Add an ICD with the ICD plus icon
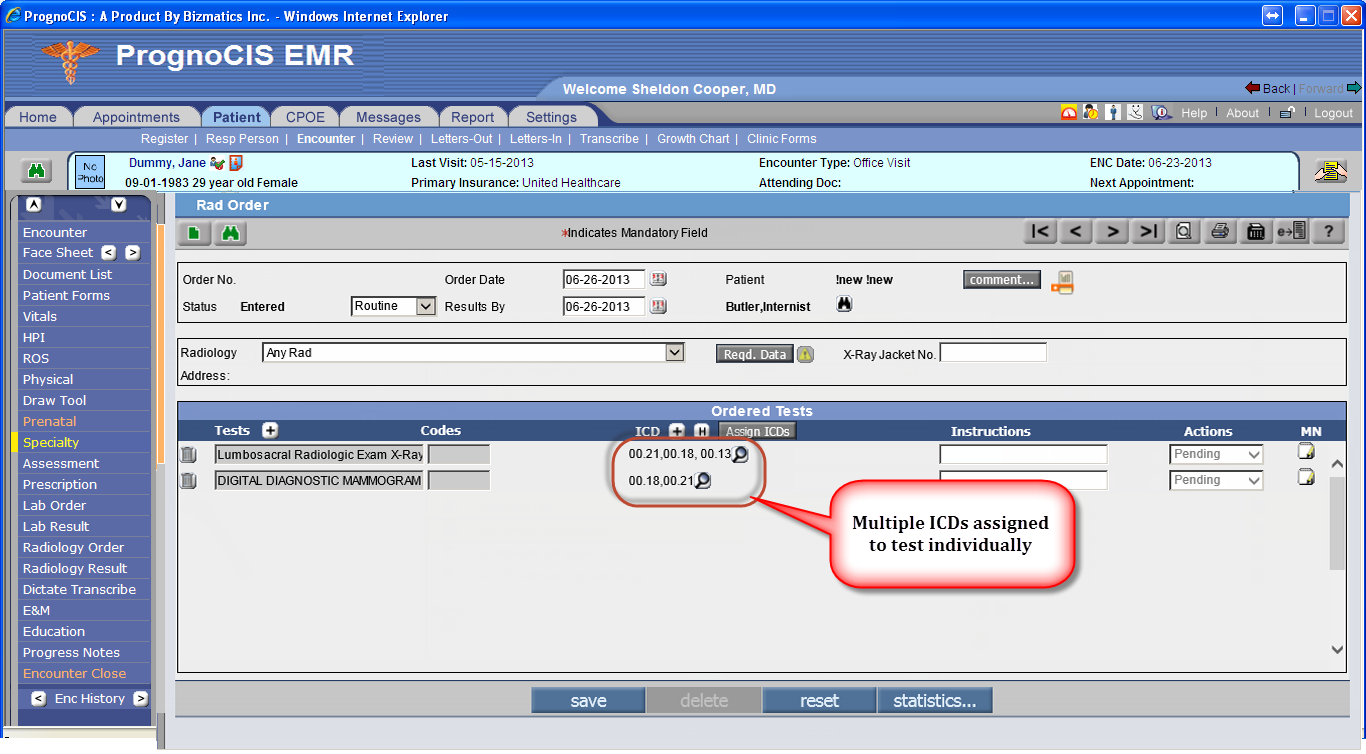This screenshot has height=754, width=1366. 677,431
